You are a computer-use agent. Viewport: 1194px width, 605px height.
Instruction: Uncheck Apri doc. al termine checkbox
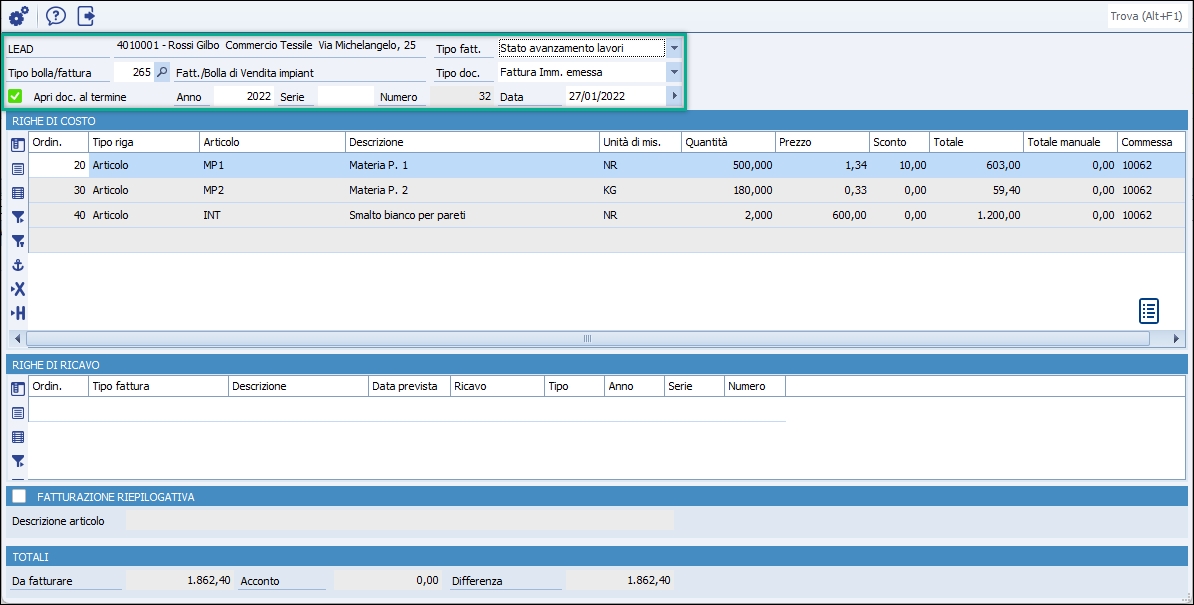(x=15, y=97)
